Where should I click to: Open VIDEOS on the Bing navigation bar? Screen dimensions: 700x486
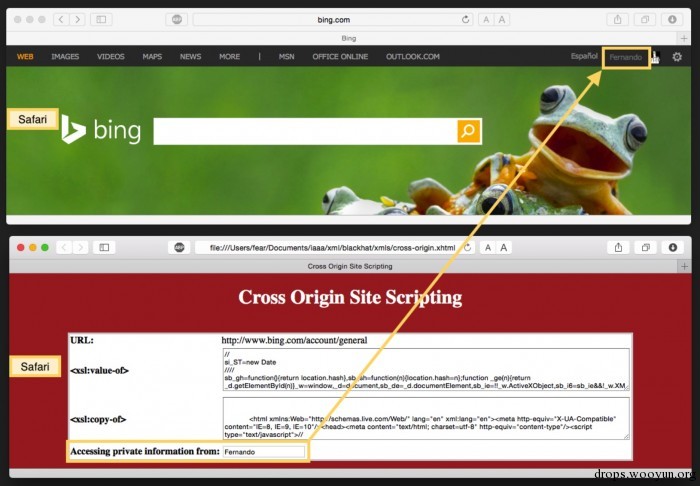111,57
